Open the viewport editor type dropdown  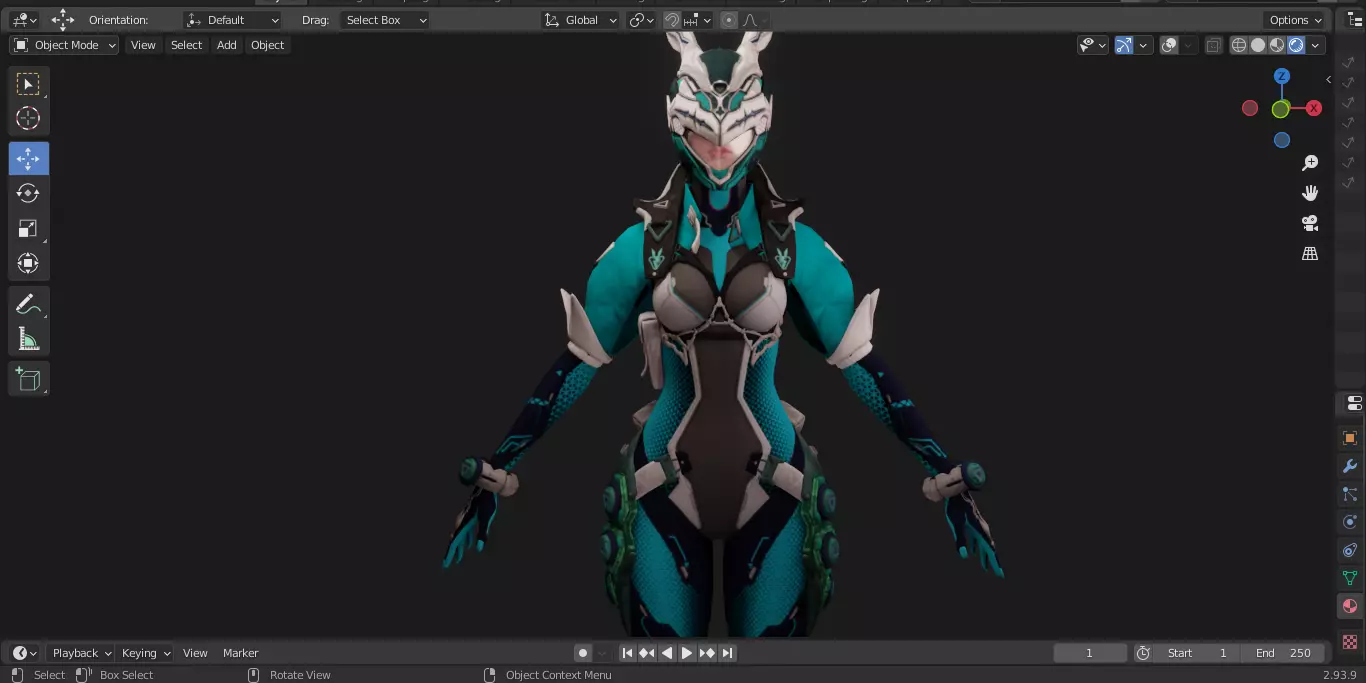click(24, 20)
